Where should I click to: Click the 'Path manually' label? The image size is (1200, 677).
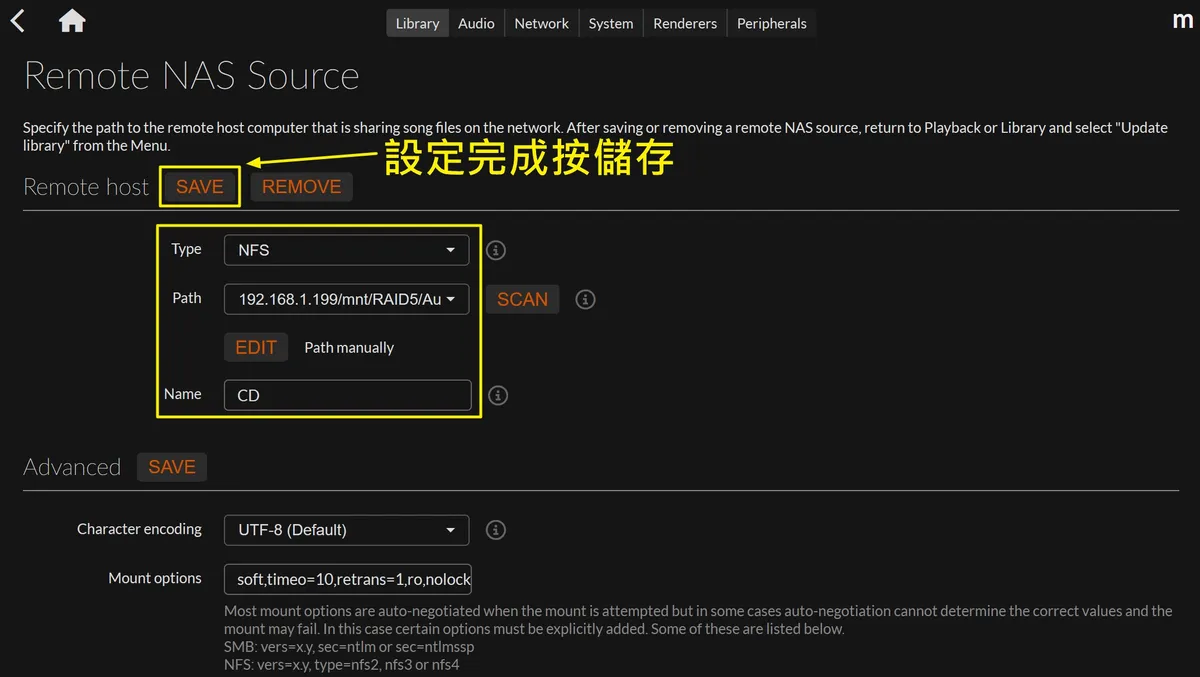[x=349, y=348]
